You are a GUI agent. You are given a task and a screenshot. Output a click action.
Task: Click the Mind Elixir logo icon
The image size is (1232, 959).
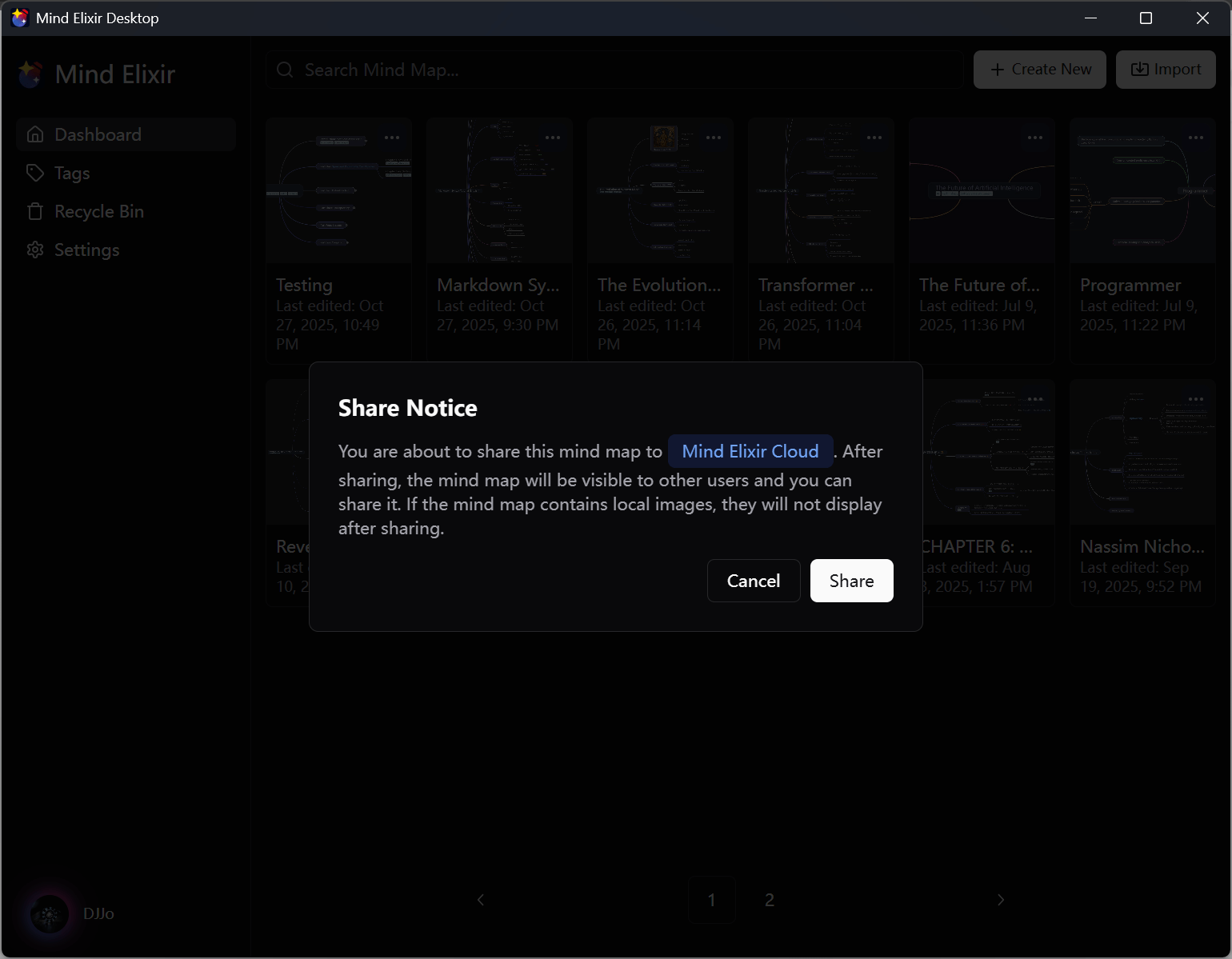tap(30, 74)
